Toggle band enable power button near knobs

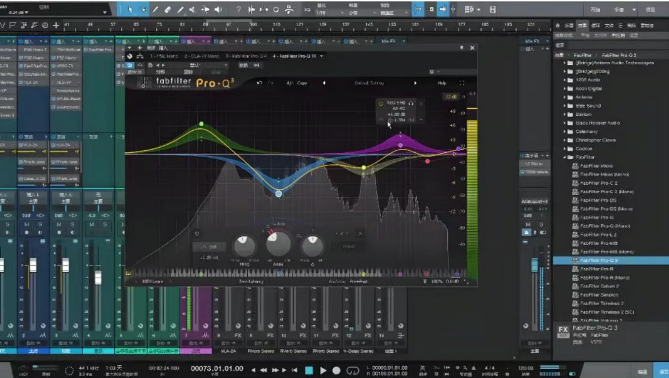click(197, 233)
